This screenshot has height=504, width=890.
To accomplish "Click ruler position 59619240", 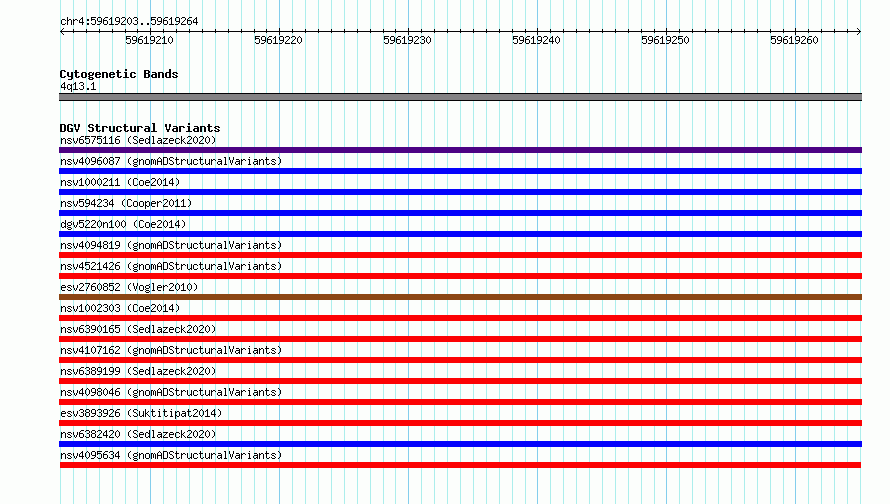I will coord(536,40).
